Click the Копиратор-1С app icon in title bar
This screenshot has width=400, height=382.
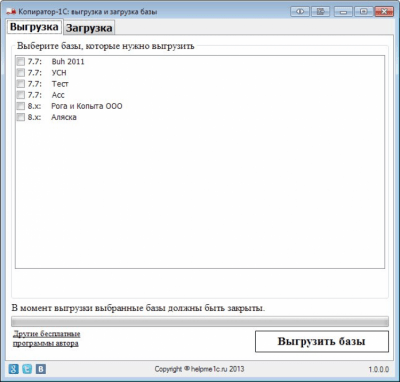[11, 12]
